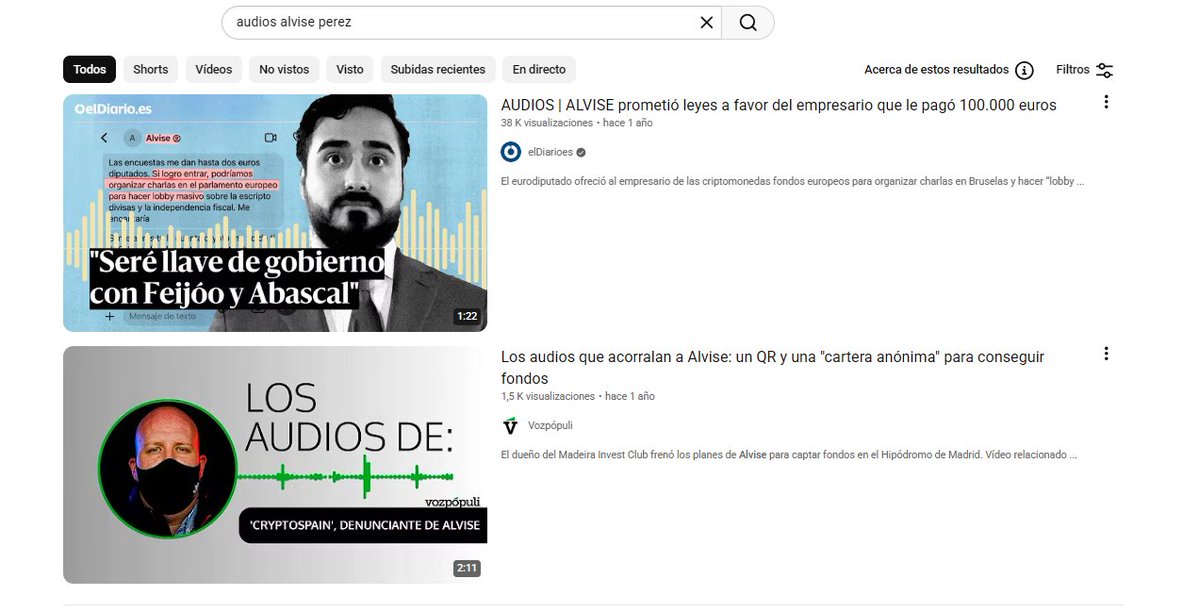1199x612 pixels.
Task: Open the three-dot menu for the Vozpópuli video
Action: (x=1106, y=353)
